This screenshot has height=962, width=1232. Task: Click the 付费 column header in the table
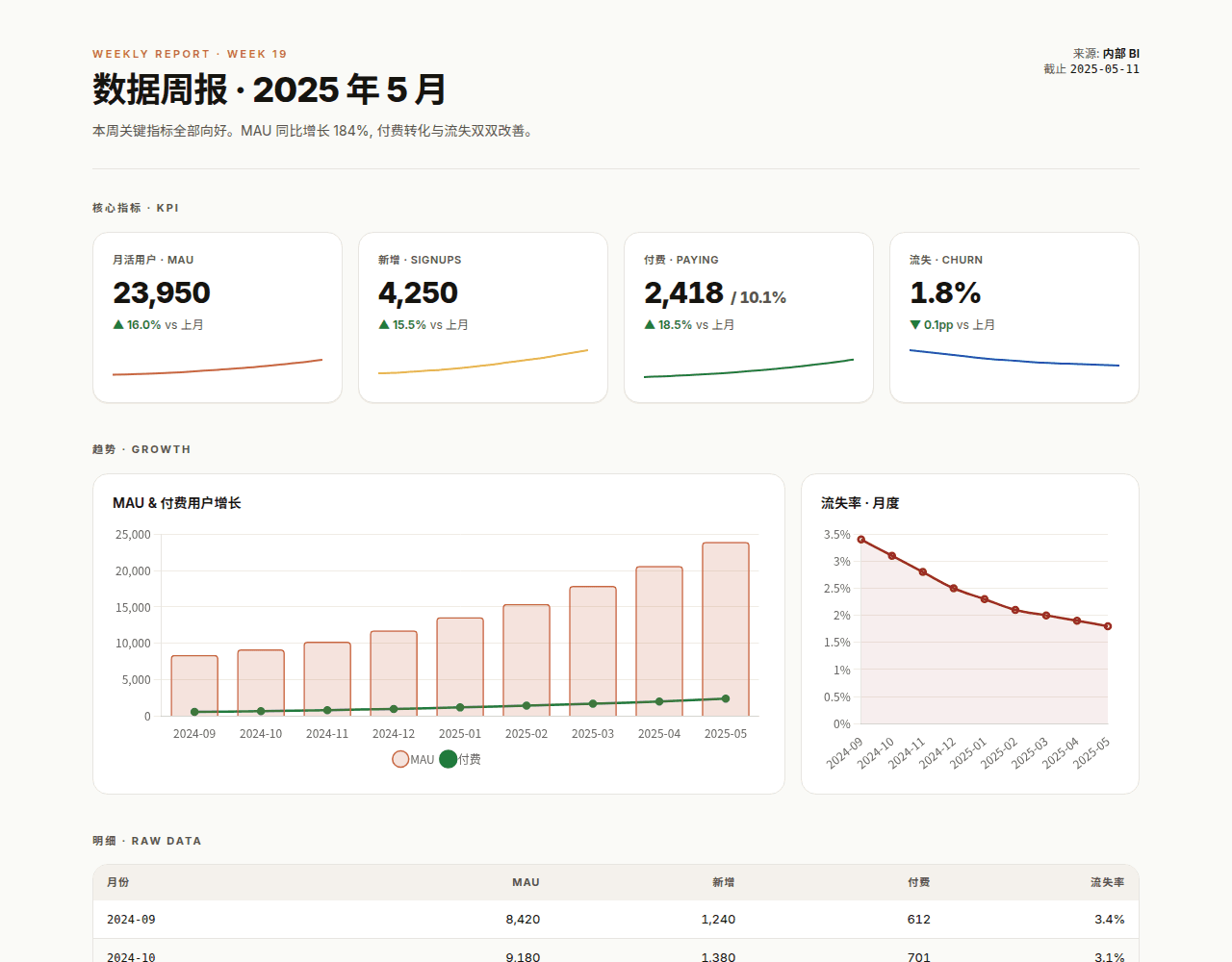pyautogui.click(x=919, y=882)
